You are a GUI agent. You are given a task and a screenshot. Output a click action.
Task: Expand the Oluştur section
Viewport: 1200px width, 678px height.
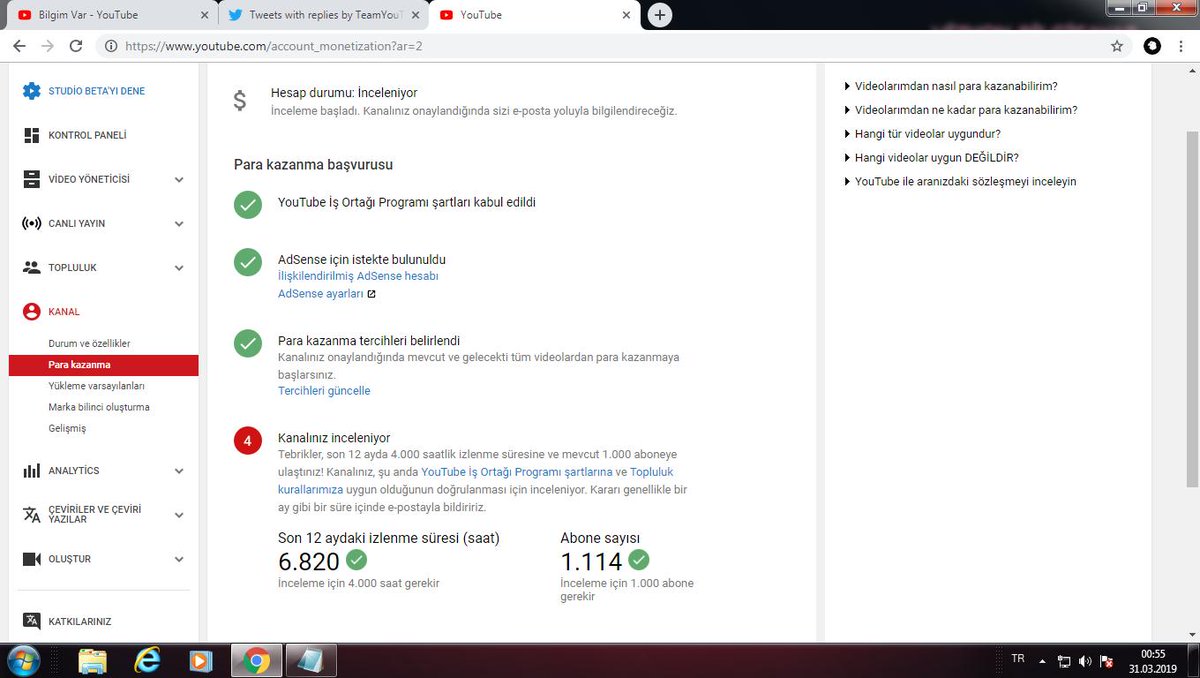179,559
